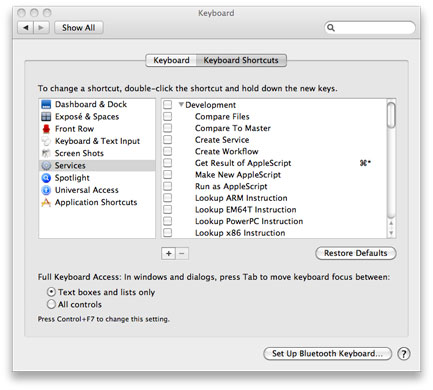This screenshot has height=390, width=433.
Task: Enable the Compare To Master checkbox
Action: coord(168,128)
